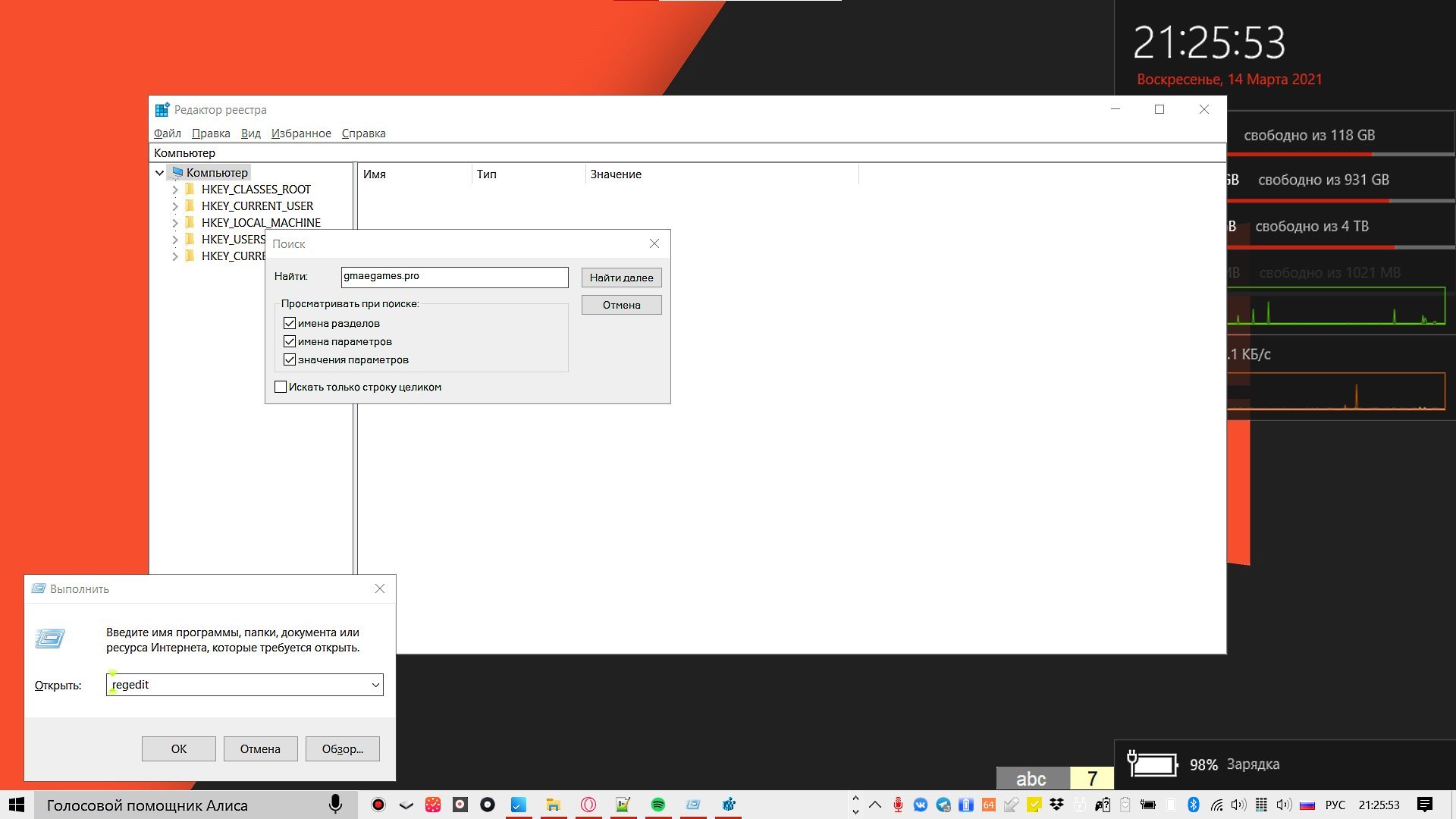Expand the HKEY_LOCAL_MACHINE tree node
Viewport: 1456px width, 819px height.
pyautogui.click(x=175, y=223)
